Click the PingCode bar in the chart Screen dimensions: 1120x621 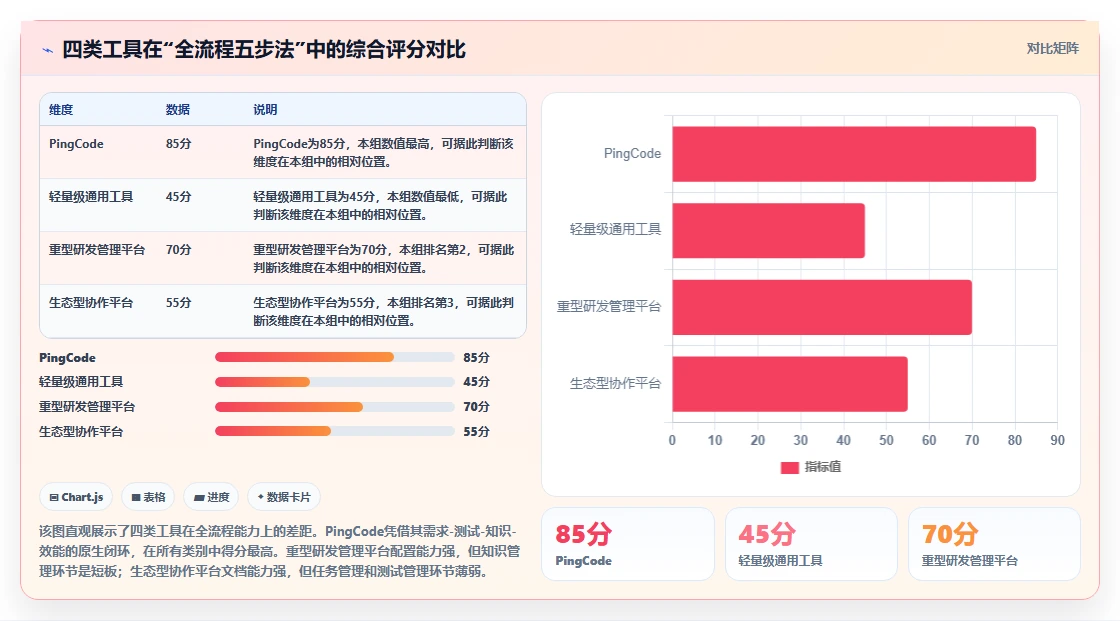click(854, 154)
